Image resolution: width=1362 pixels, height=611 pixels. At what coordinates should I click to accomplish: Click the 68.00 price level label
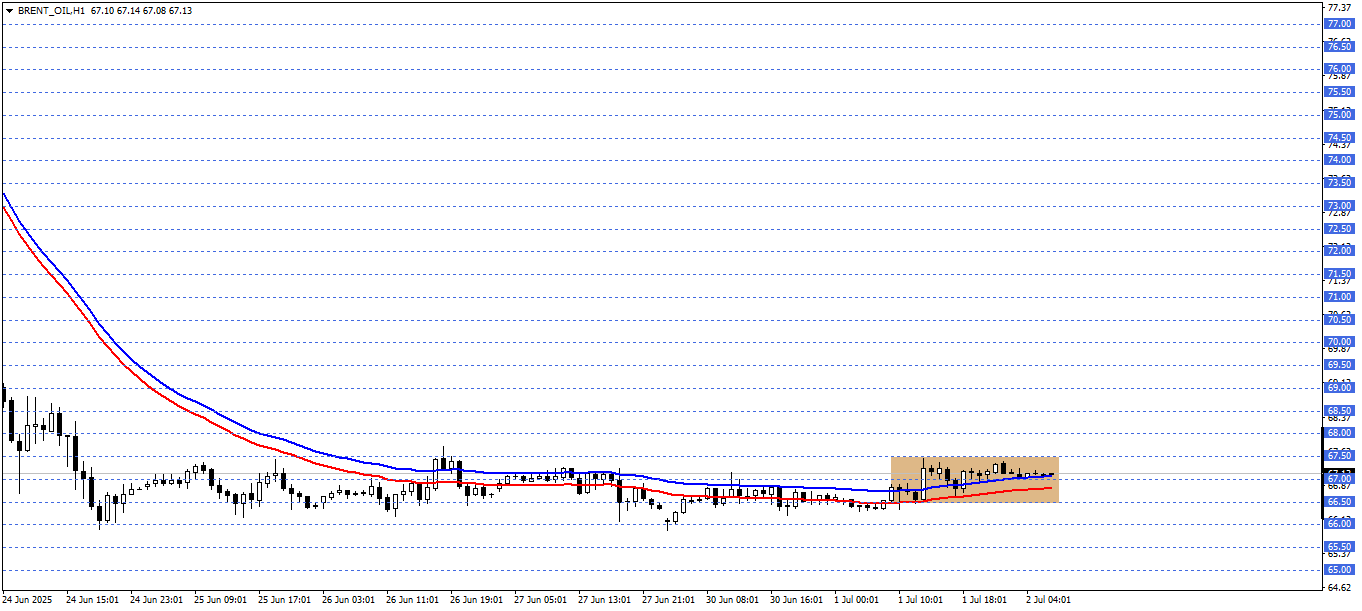pos(1339,433)
